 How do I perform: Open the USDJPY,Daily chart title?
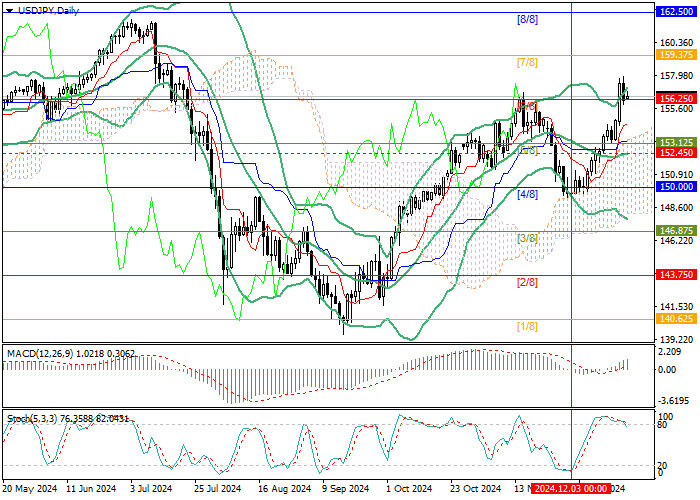click(46, 8)
